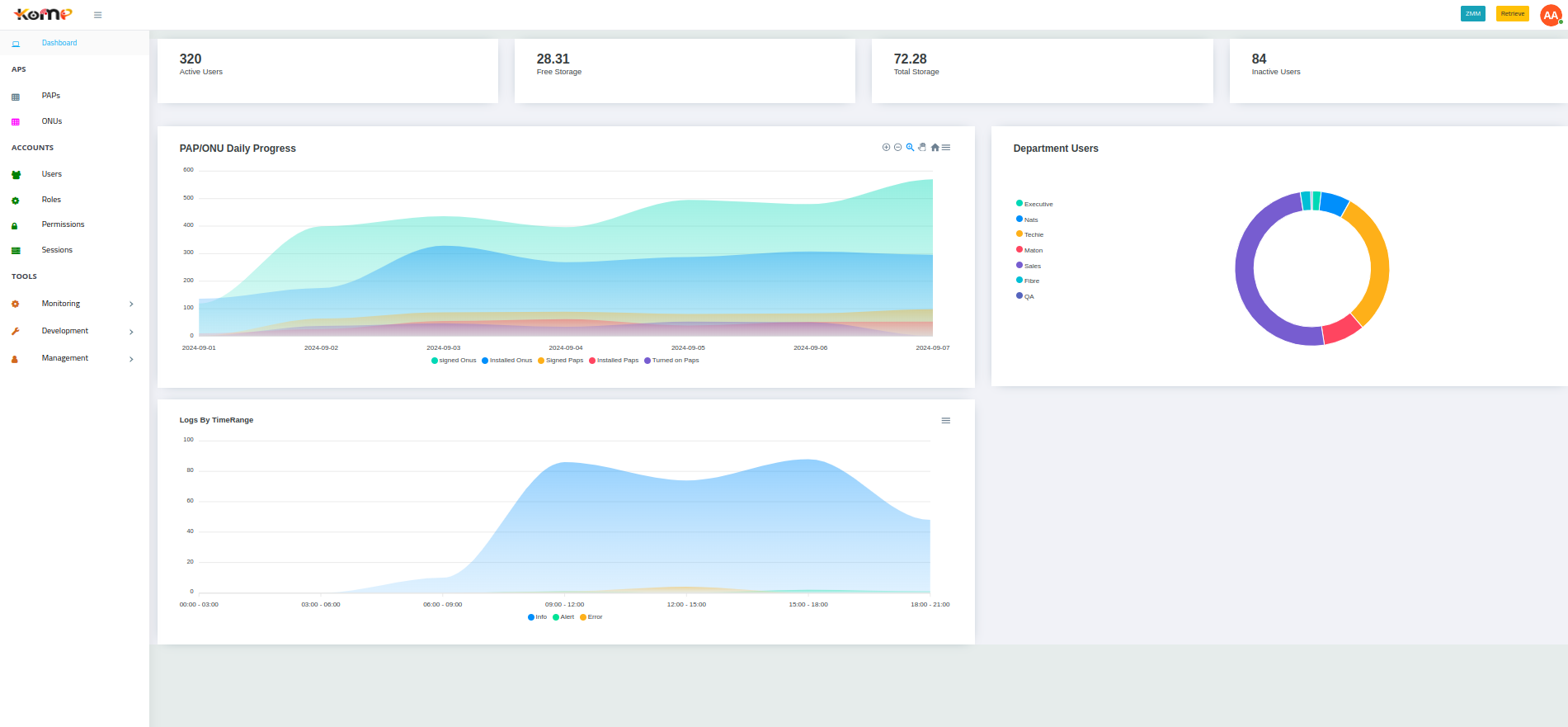Click the red donut chart segment
The height and width of the screenshot is (727, 1568).
[1342, 330]
